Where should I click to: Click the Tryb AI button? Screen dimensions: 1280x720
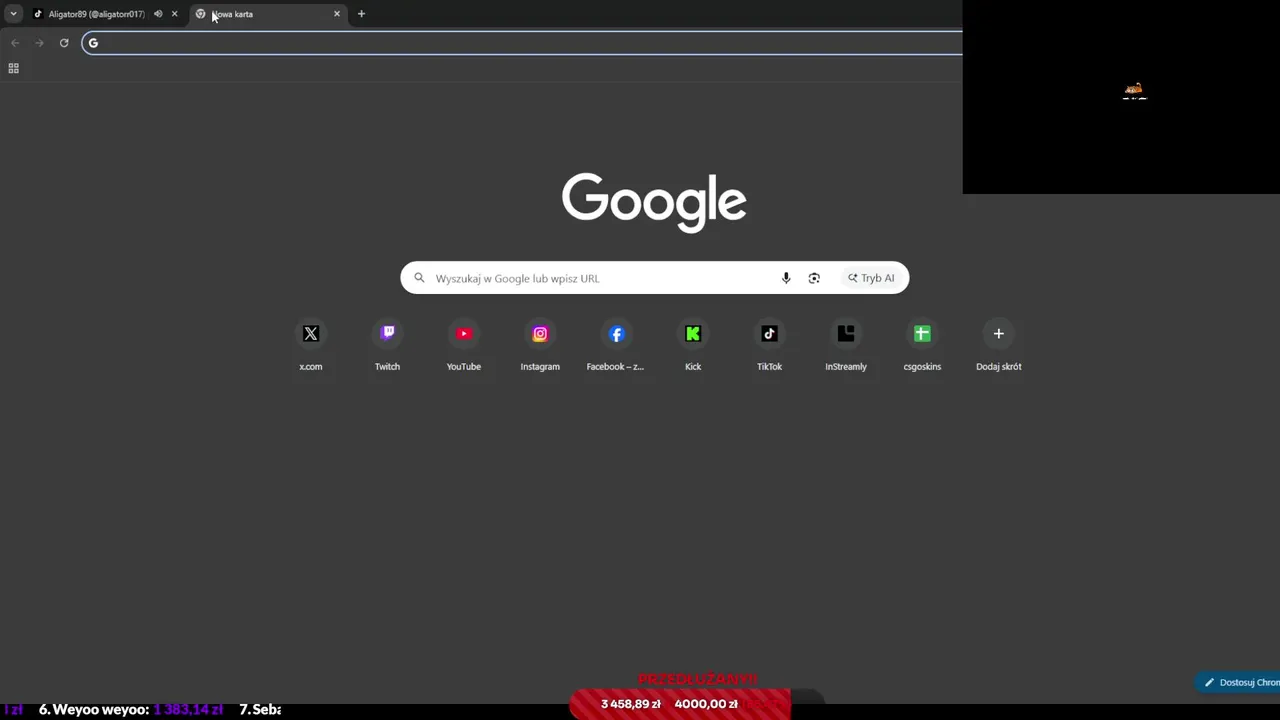[871, 278]
